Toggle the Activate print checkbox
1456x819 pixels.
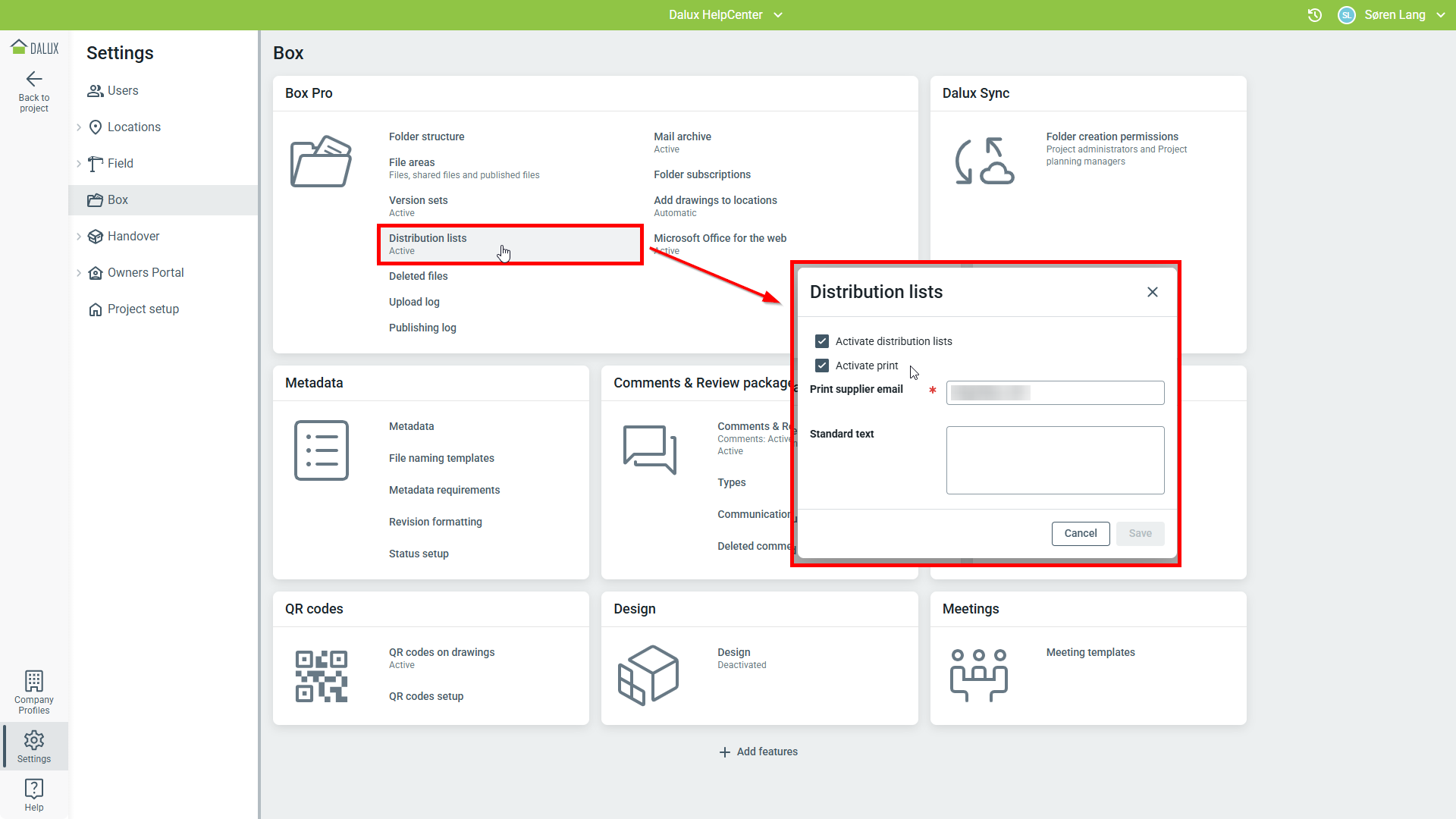pos(822,366)
